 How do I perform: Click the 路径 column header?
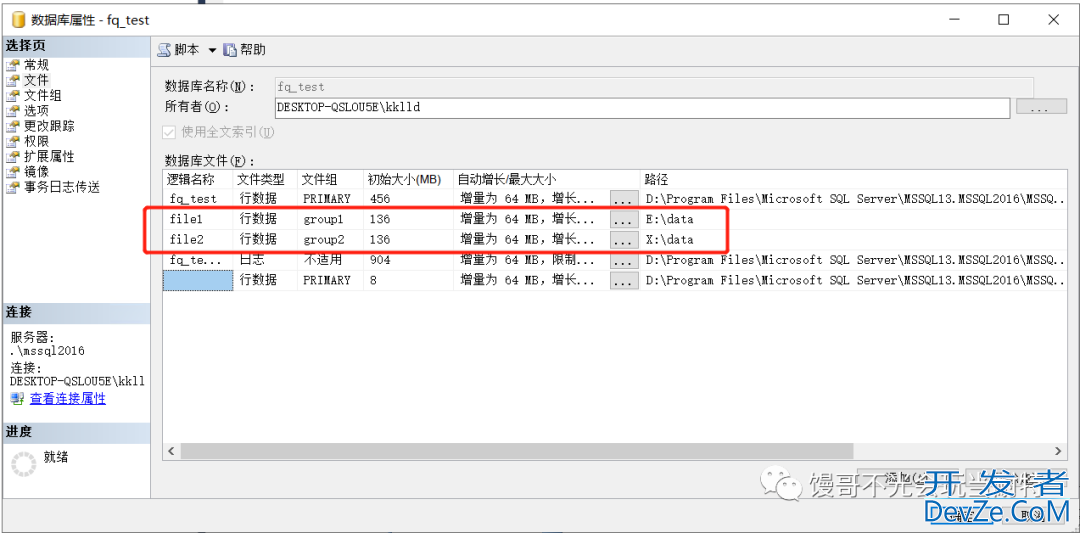854,179
